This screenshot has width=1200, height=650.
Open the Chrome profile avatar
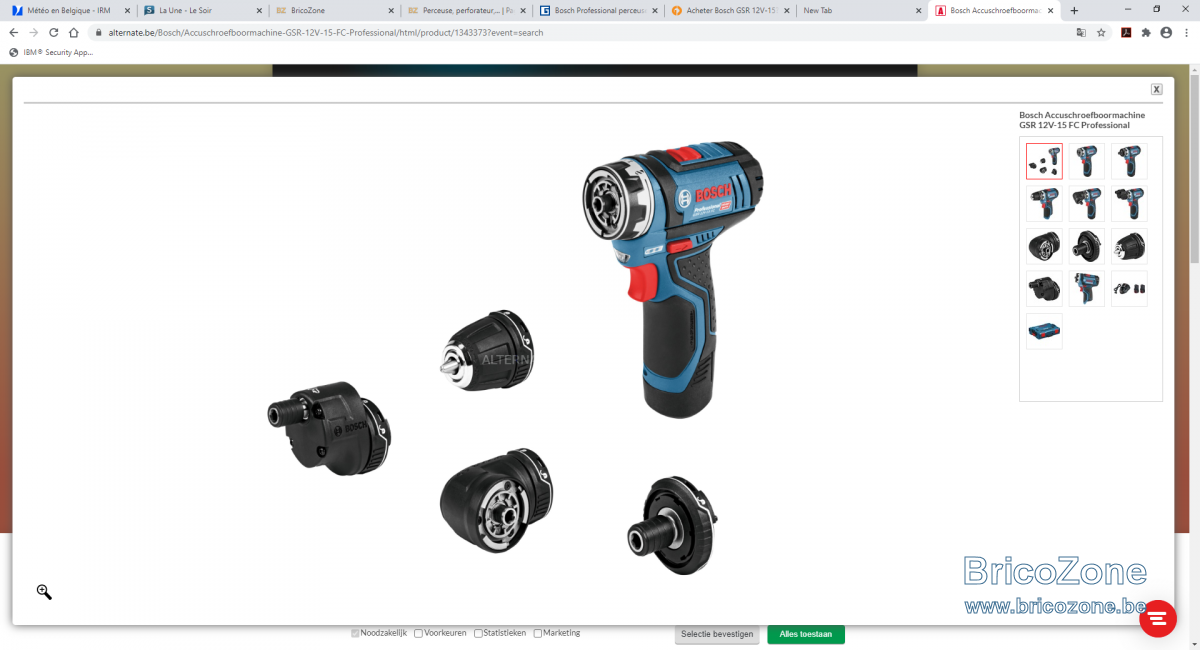[x=1166, y=32]
